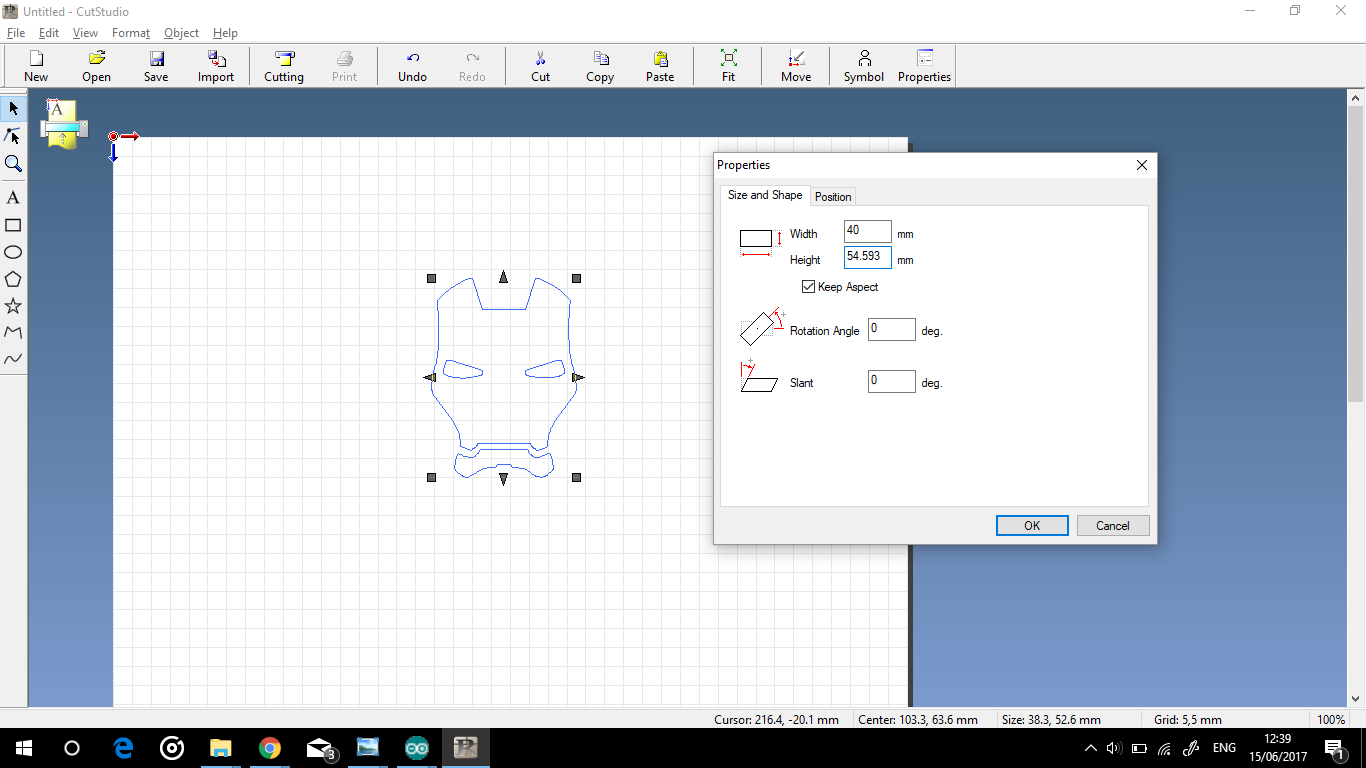Click the top-left selection handle

click(x=432, y=278)
